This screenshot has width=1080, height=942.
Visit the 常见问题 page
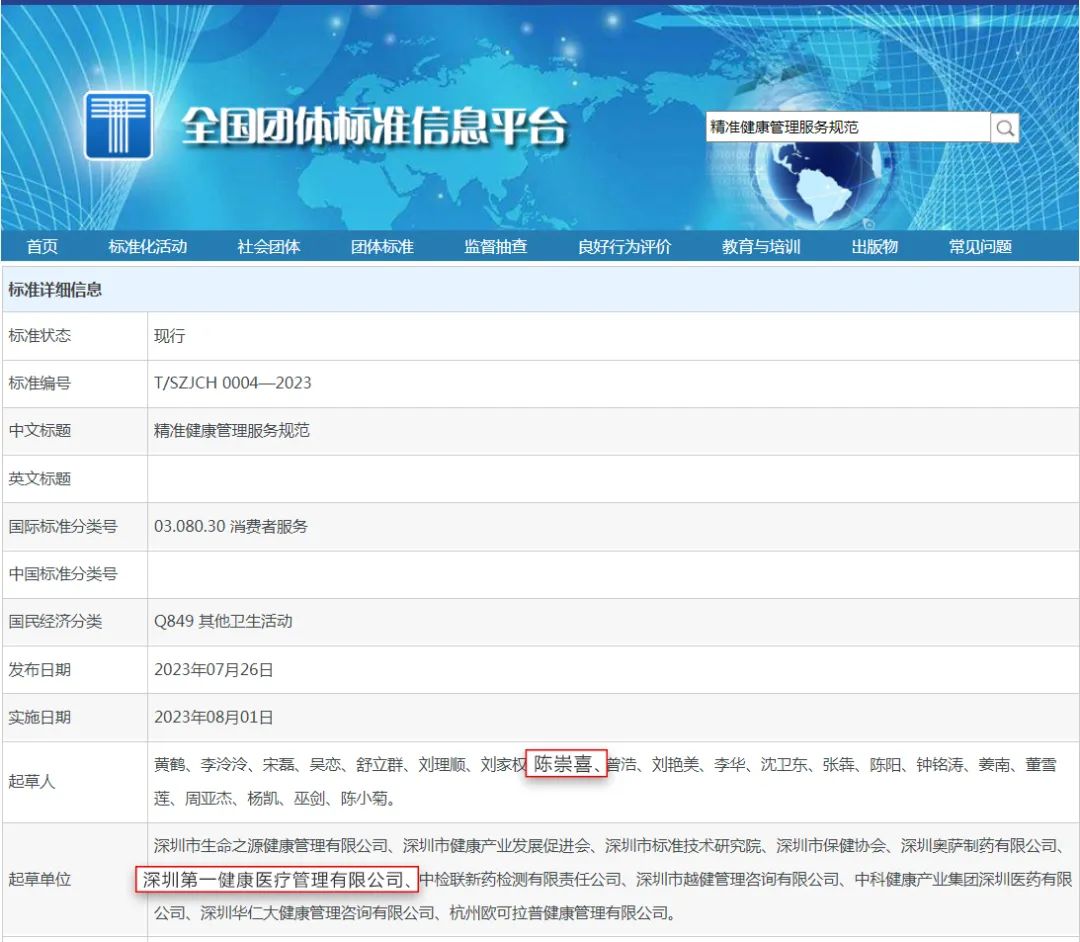click(x=980, y=247)
